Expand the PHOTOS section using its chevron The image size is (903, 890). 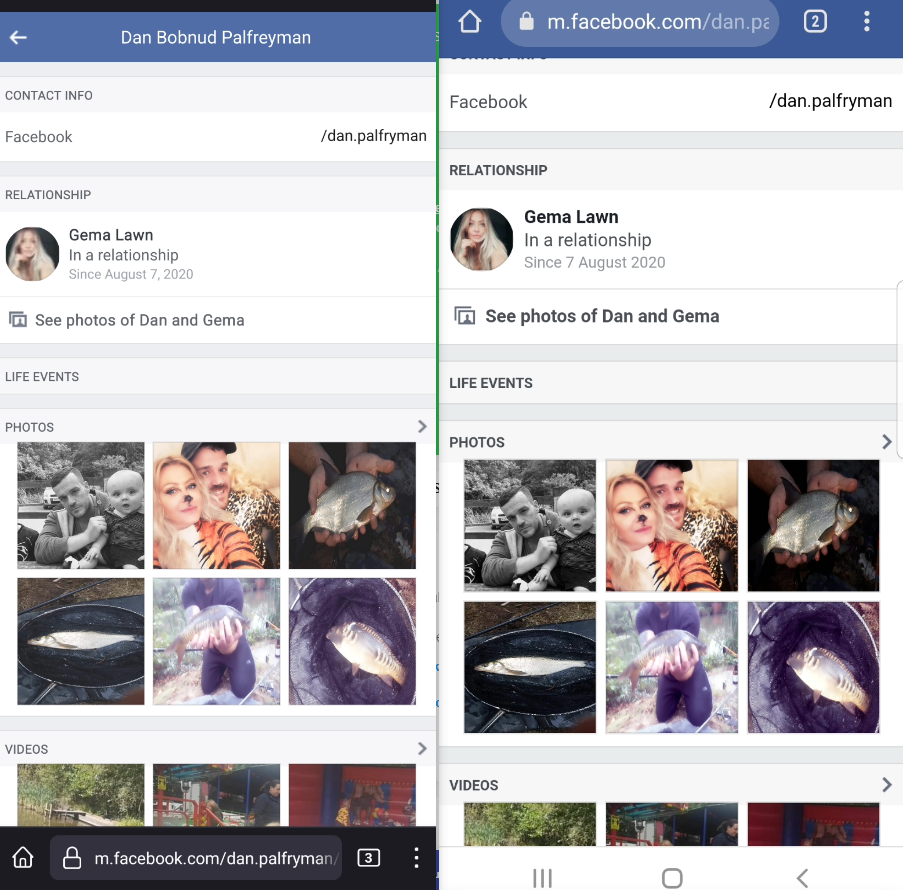(422, 426)
